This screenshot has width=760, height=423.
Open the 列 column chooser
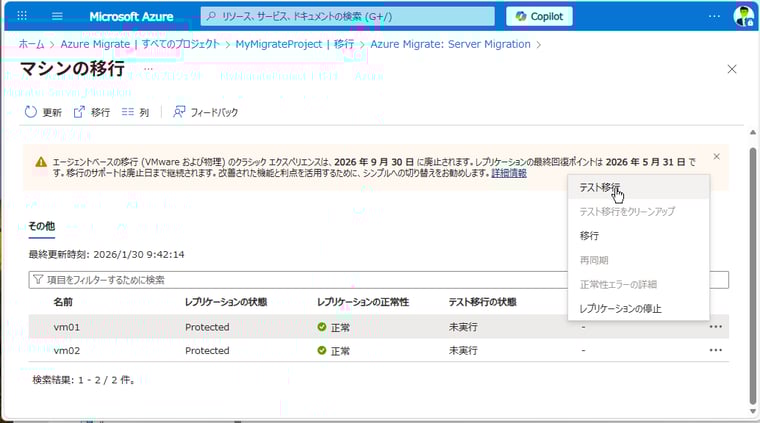pos(135,112)
